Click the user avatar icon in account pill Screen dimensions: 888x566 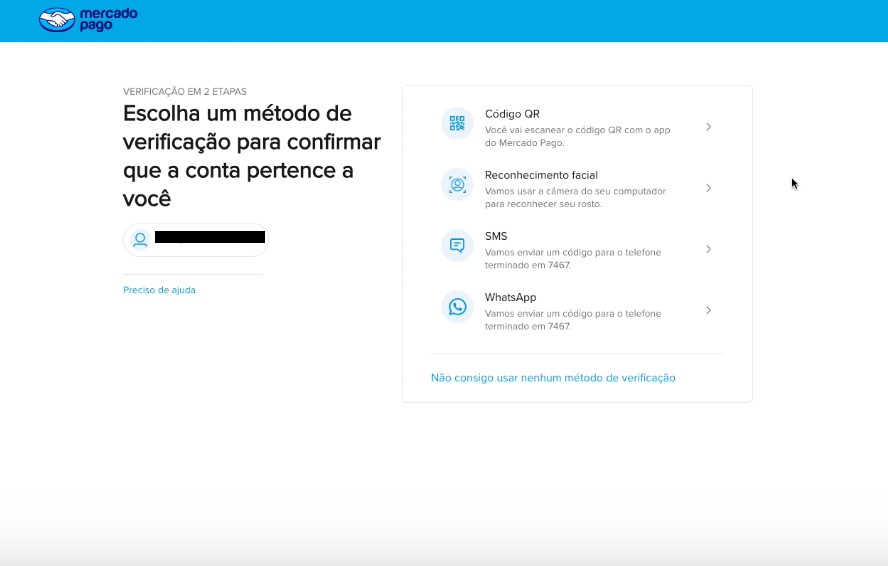coord(140,239)
